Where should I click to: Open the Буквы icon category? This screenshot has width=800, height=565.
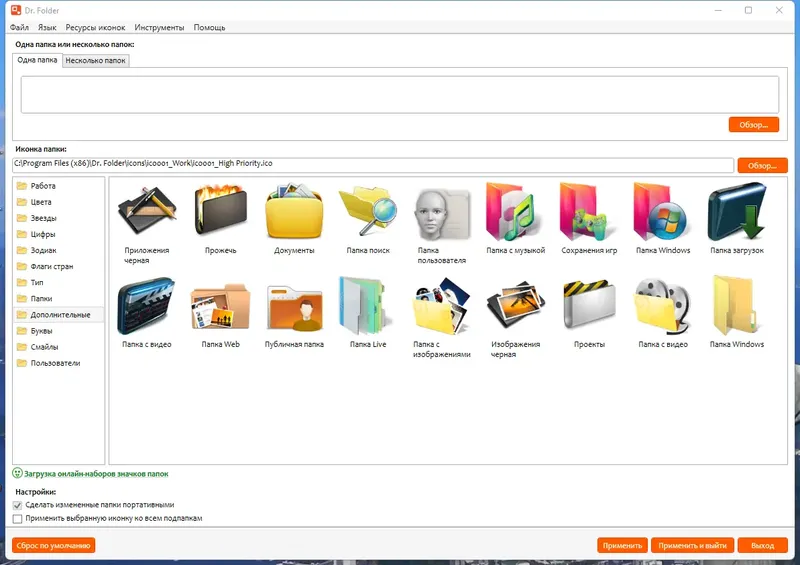click(58, 331)
